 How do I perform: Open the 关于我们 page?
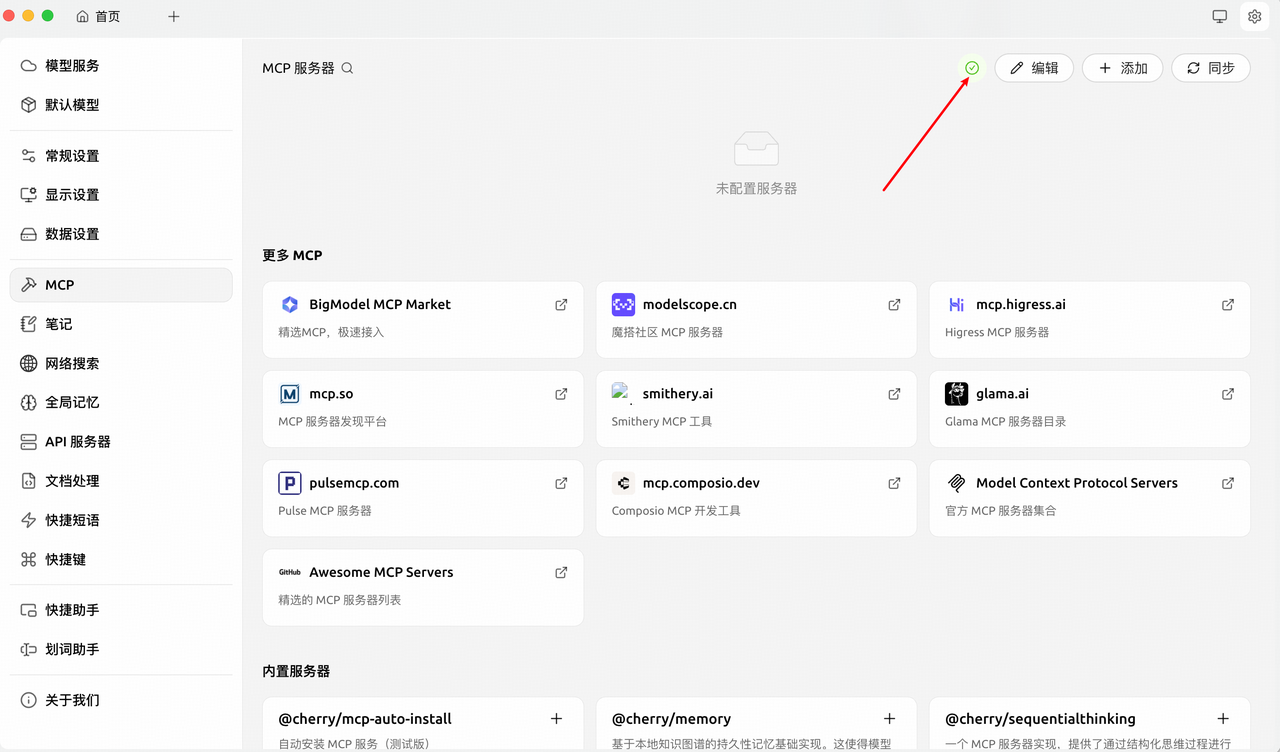coord(72,700)
